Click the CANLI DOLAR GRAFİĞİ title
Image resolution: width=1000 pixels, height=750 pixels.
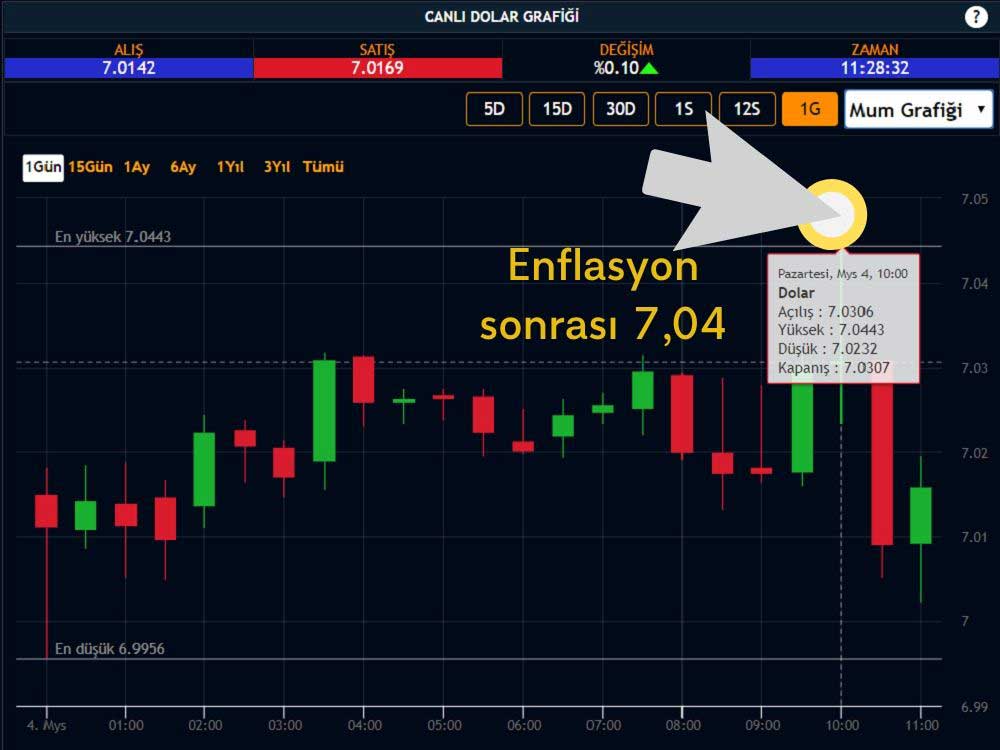click(x=502, y=17)
